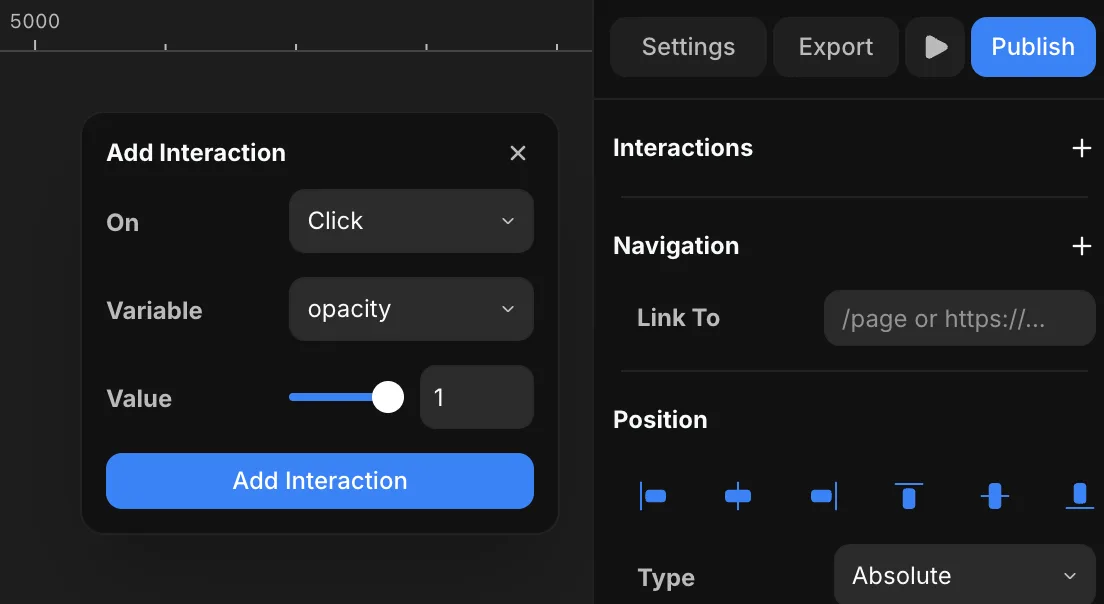The height and width of the screenshot is (604, 1104).
Task: Align element to the top edge
Action: pyautogui.click(x=909, y=496)
